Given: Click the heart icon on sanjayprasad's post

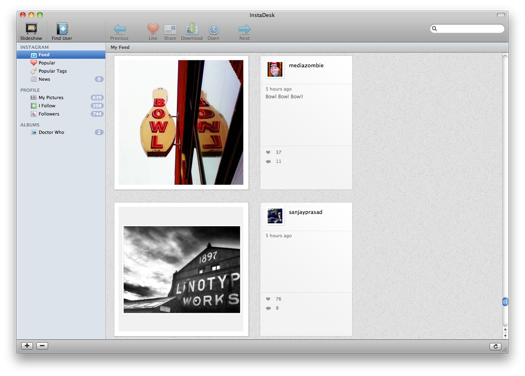Looking at the screenshot, I should pos(268,299).
